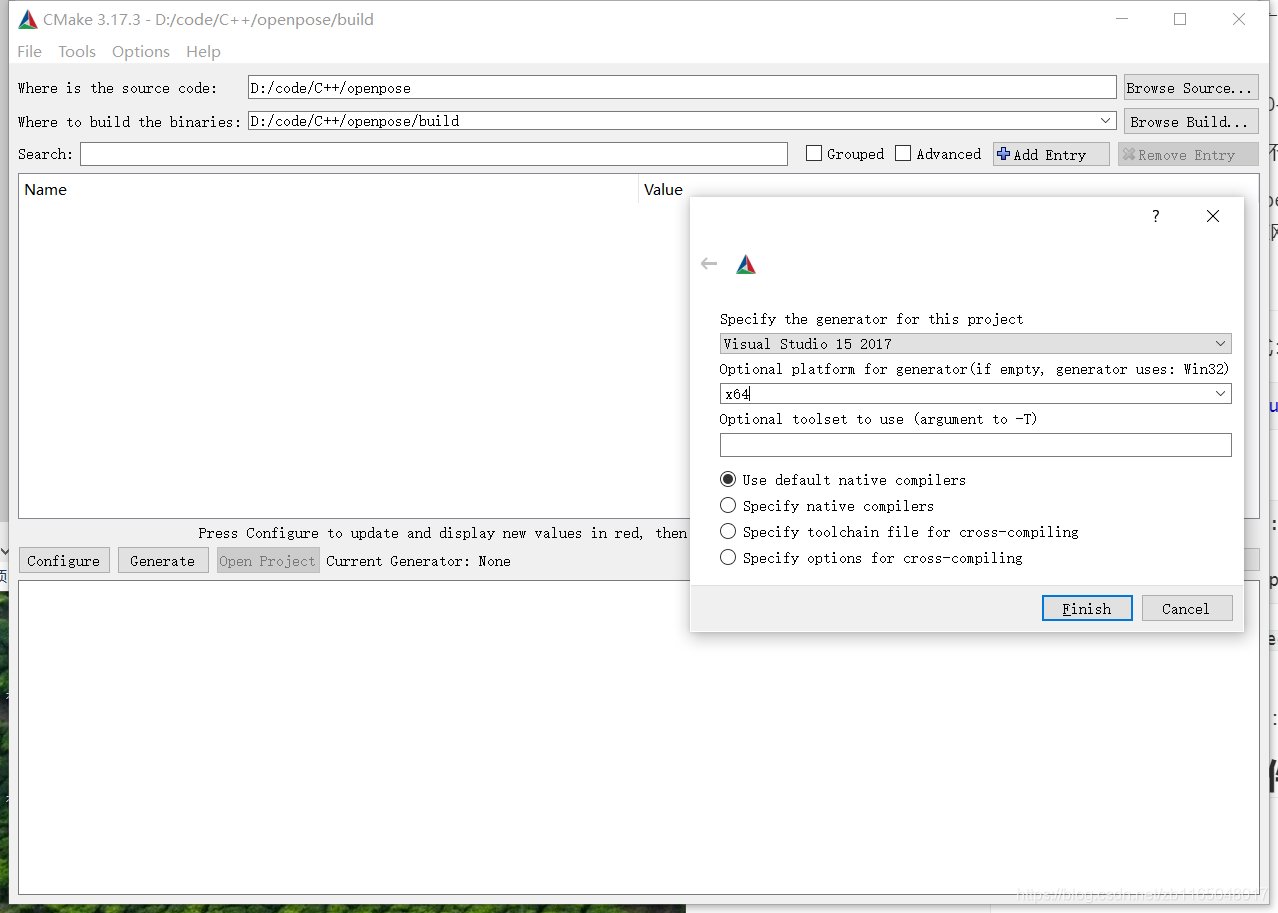Click Browse Build button
The height and width of the screenshot is (913, 1278).
1190,122
